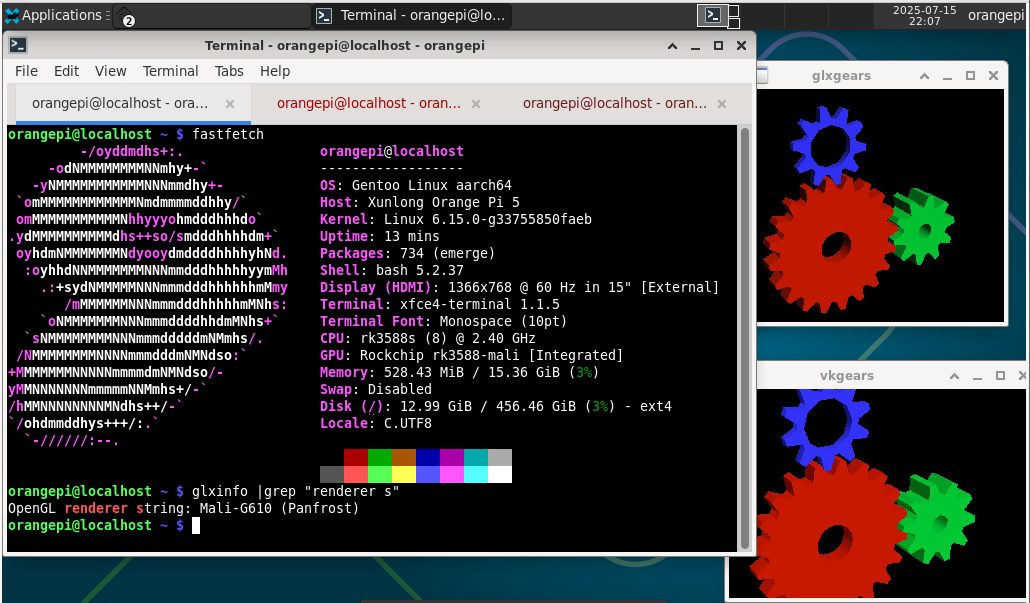The width and height of the screenshot is (1030, 603).
Task: Close the third terminal tab with its x
Action: 722,104
